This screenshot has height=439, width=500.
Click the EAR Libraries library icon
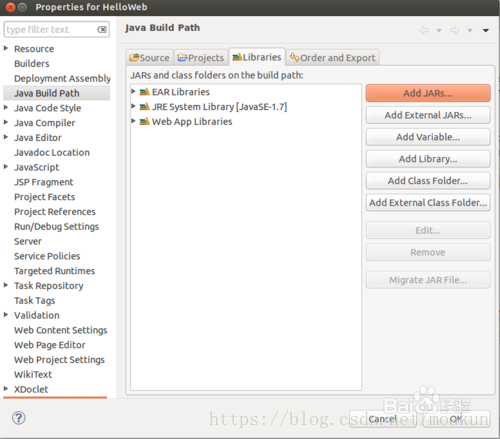[x=144, y=92]
